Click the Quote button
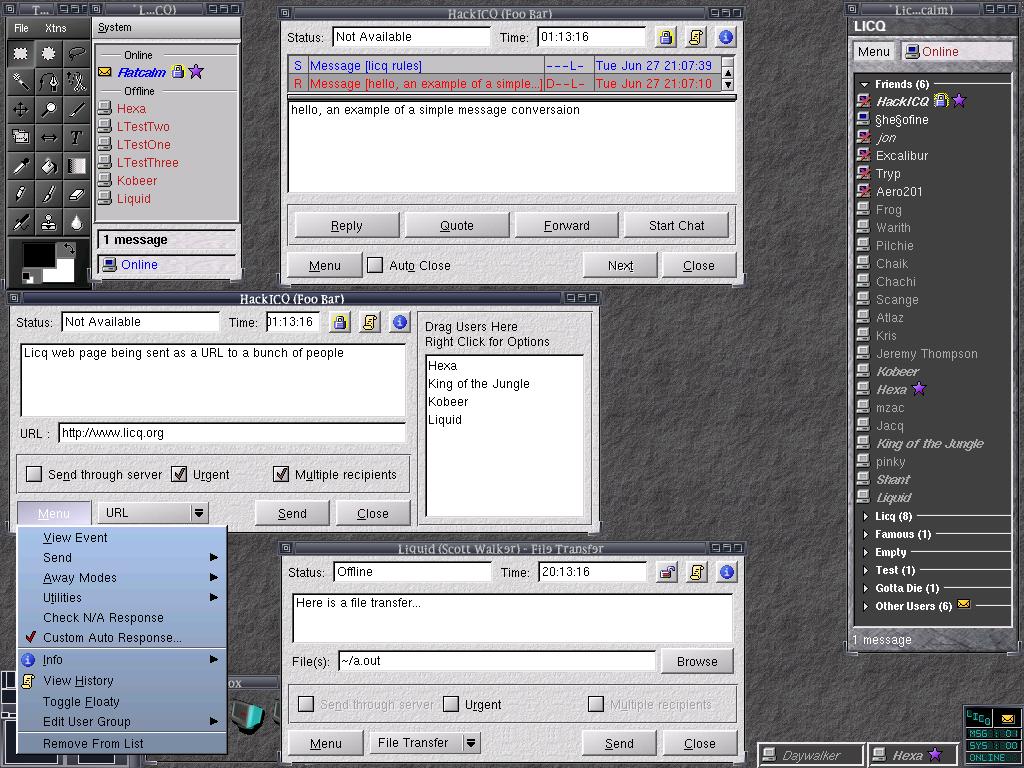 pyautogui.click(x=456, y=225)
